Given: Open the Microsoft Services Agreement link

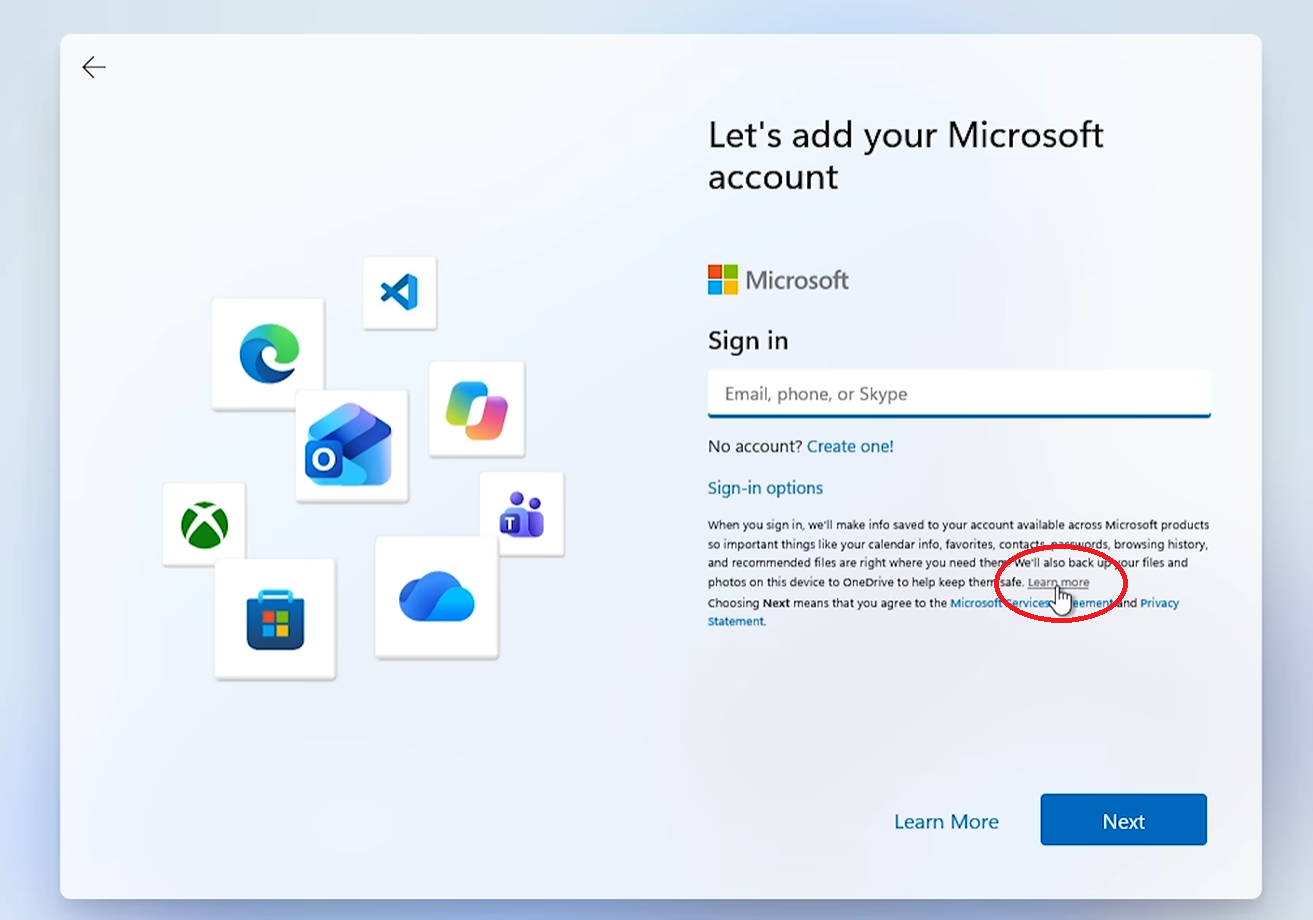Looking at the screenshot, I should coord(1031,603).
